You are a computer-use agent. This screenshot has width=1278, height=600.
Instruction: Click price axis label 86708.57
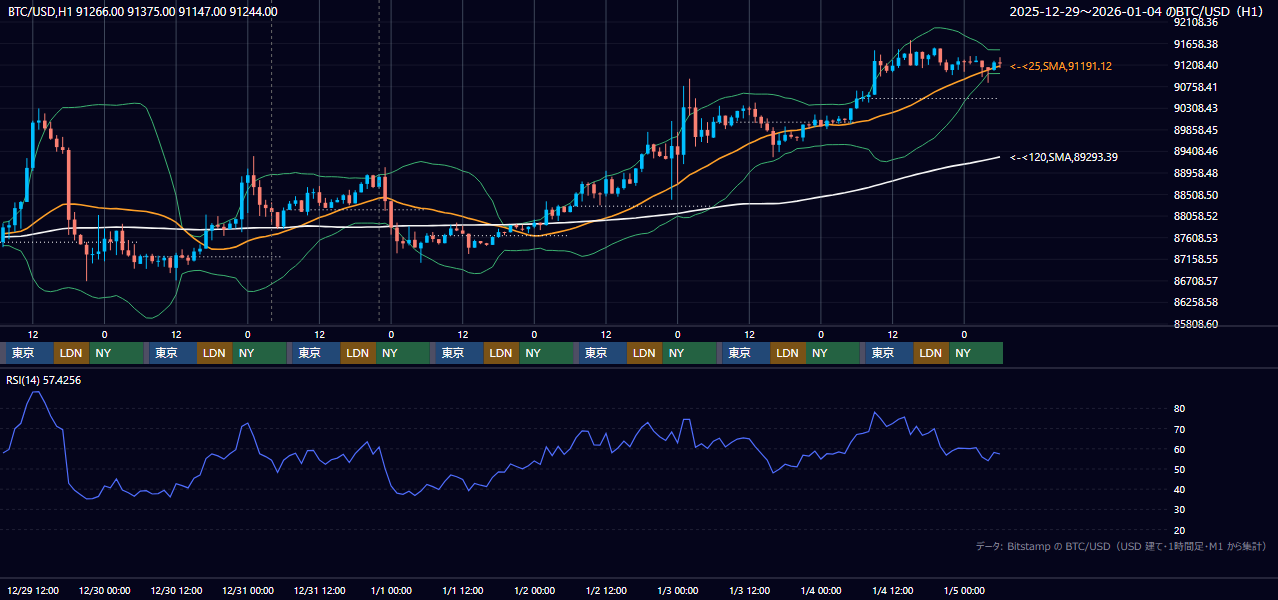point(1195,281)
